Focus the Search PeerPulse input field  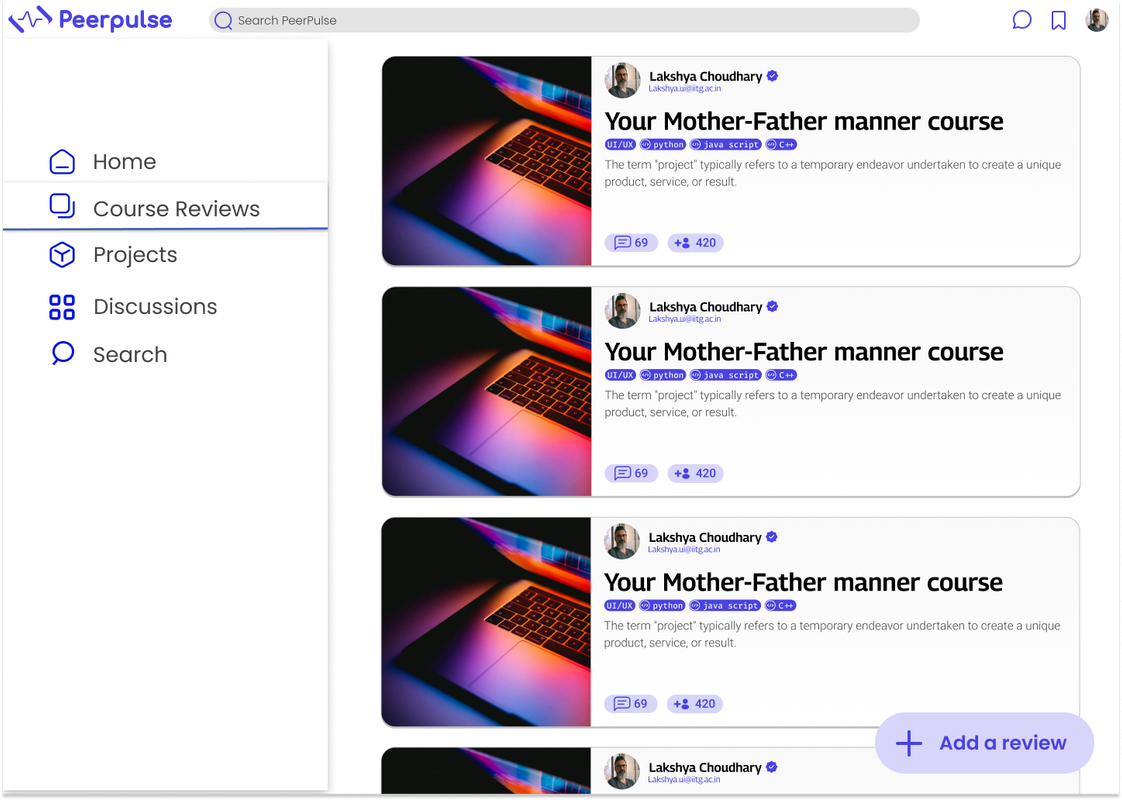[x=564, y=20]
